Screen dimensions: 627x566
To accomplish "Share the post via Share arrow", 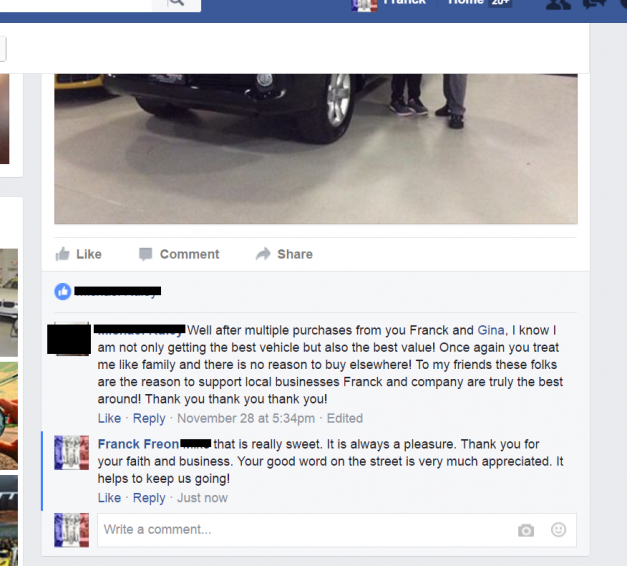I will pyautogui.click(x=284, y=254).
